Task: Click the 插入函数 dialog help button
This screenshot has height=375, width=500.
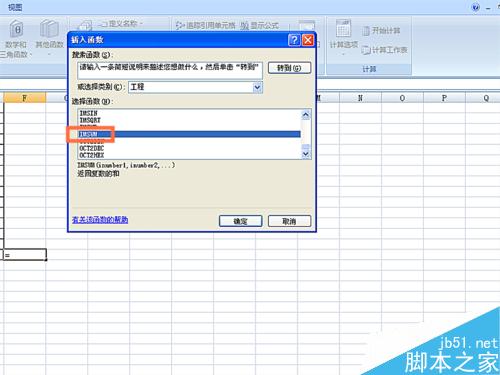Action: 294,40
